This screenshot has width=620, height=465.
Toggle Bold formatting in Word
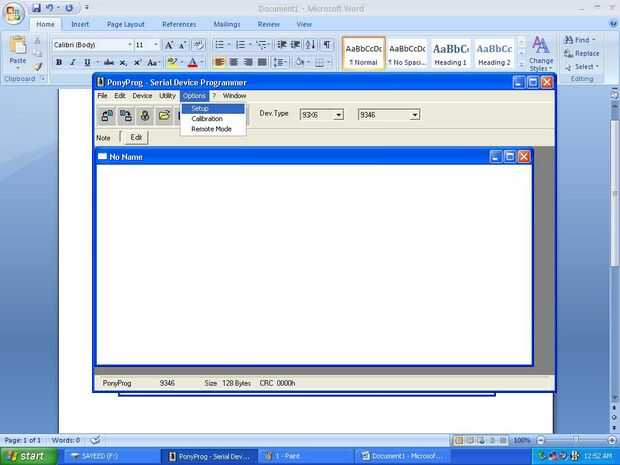tap(59, 62)
